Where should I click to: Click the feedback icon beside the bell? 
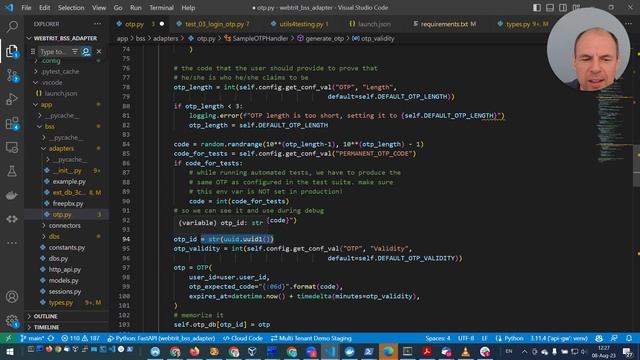click(x=614, y=338)
